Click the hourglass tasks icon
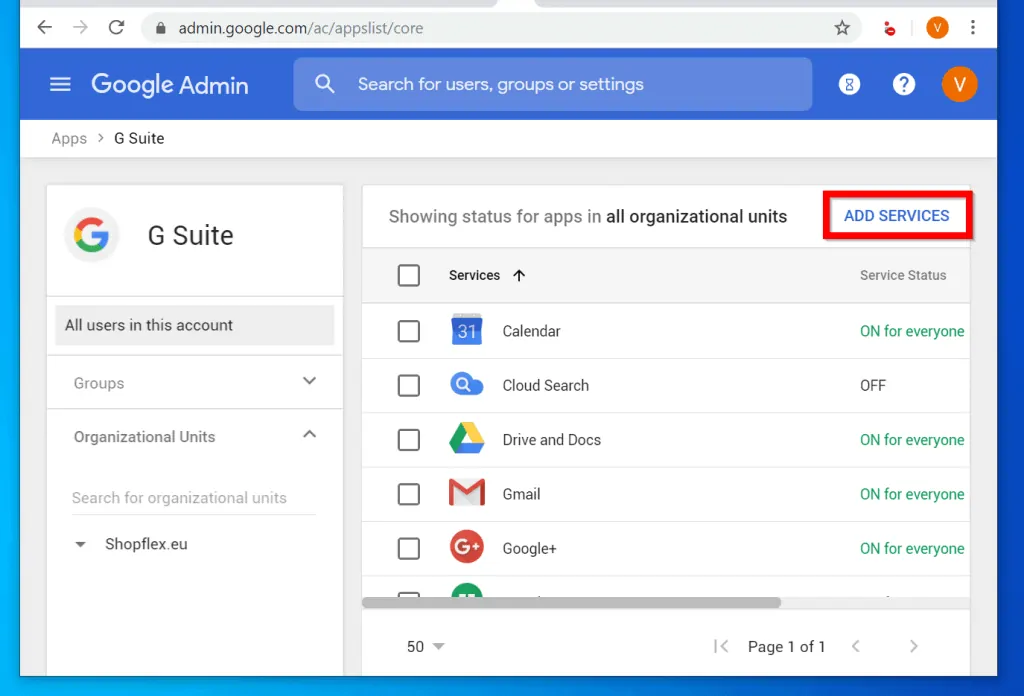The image size is (1024, 696). click(849, 85)
